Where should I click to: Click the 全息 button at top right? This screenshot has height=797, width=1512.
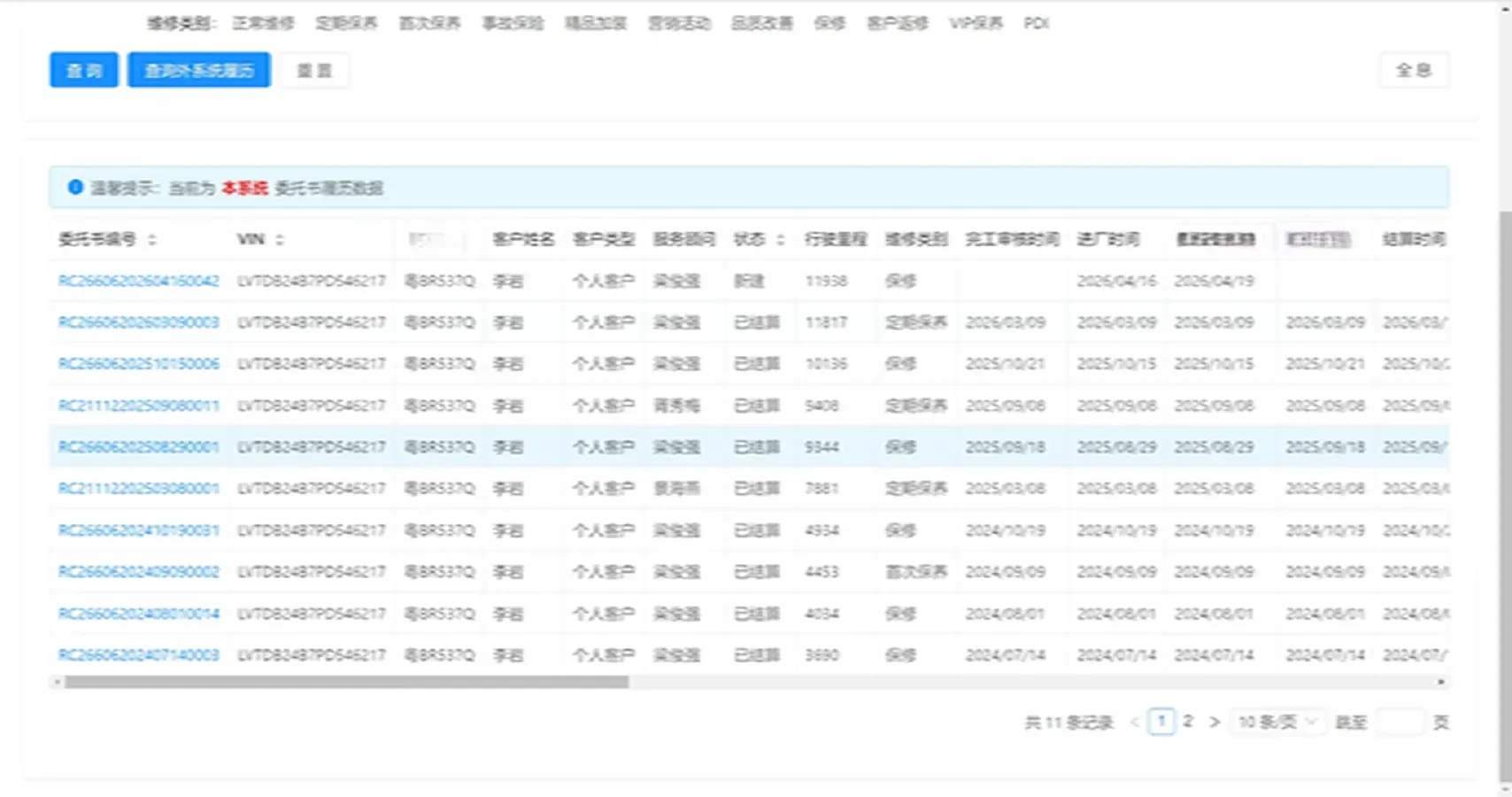click(1414, 69)
